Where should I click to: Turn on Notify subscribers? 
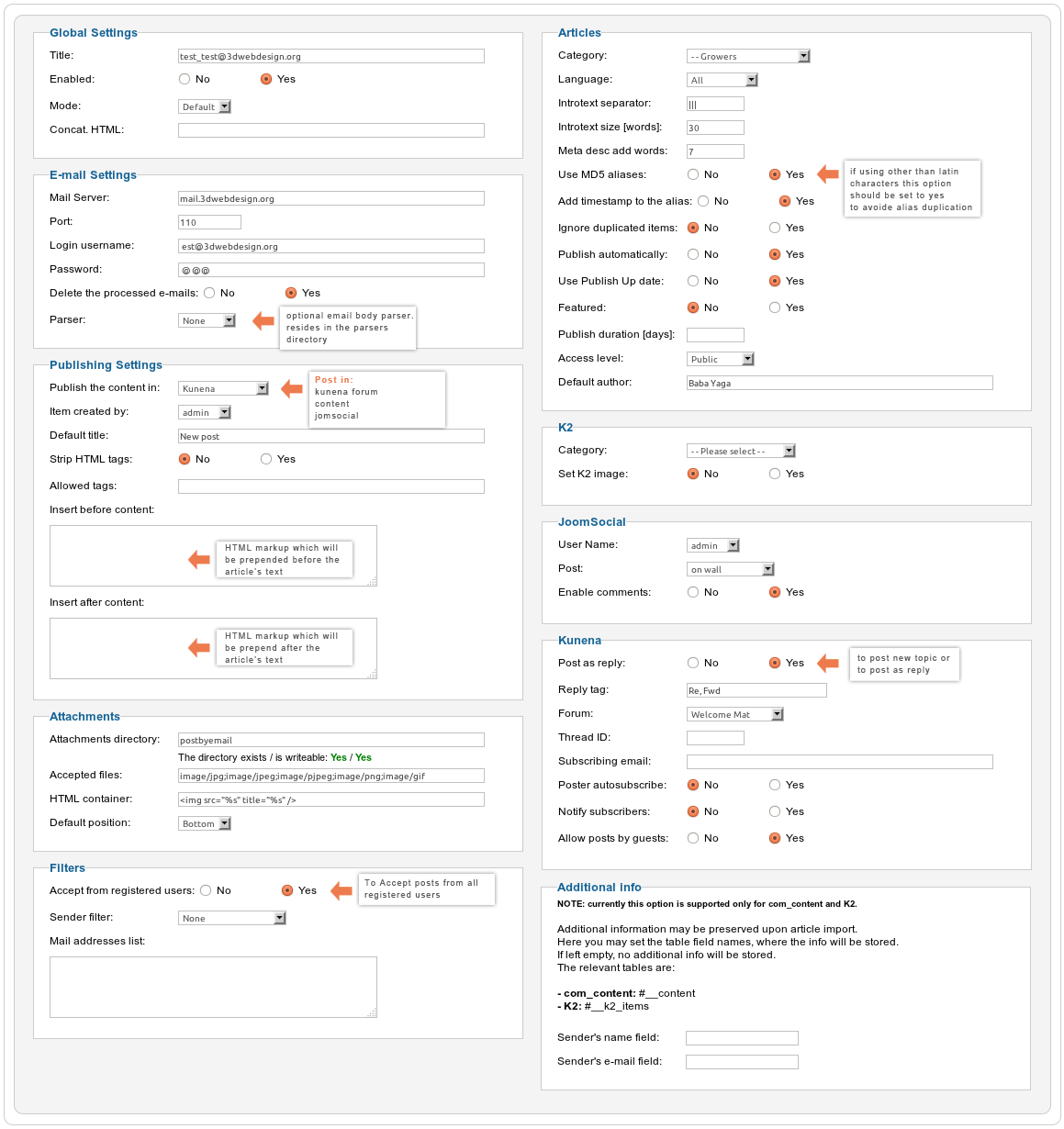[775, 811]
